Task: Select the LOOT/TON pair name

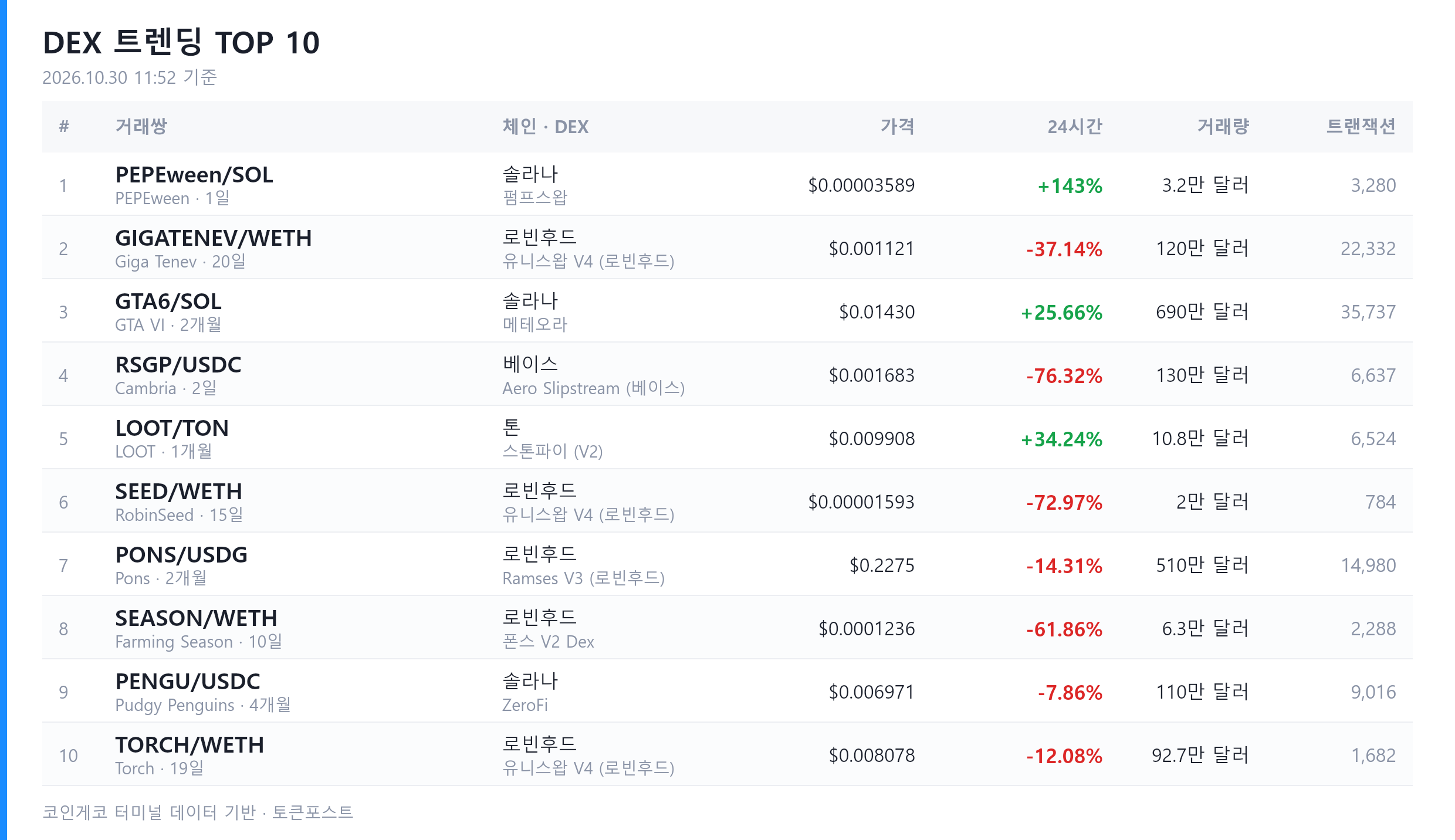Action: pos(172,428)
